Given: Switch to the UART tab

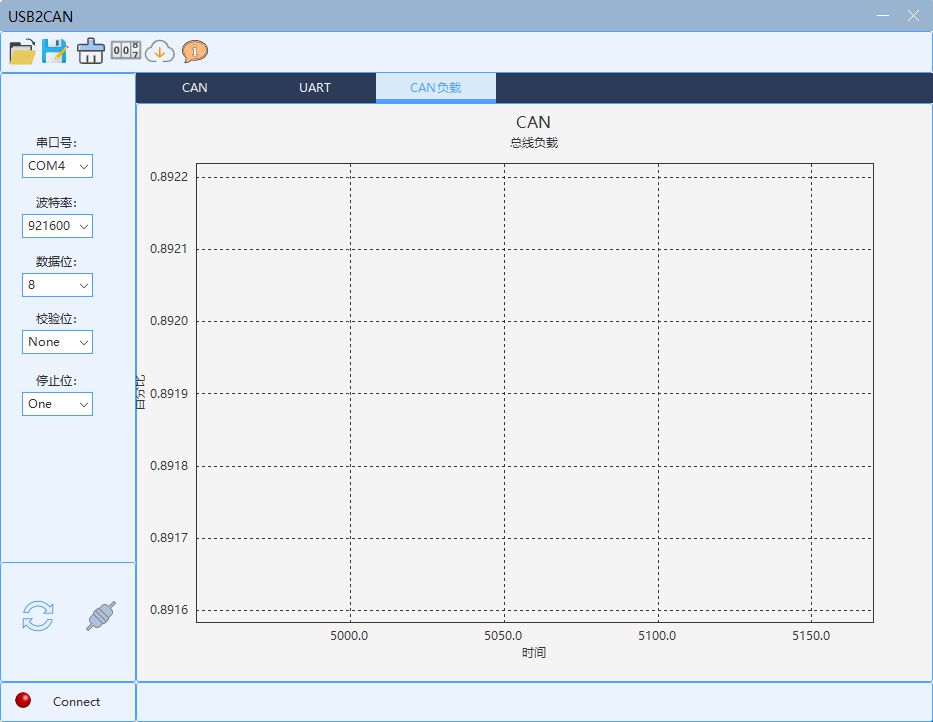Looking at the screenshot, I should click(315, 88).
